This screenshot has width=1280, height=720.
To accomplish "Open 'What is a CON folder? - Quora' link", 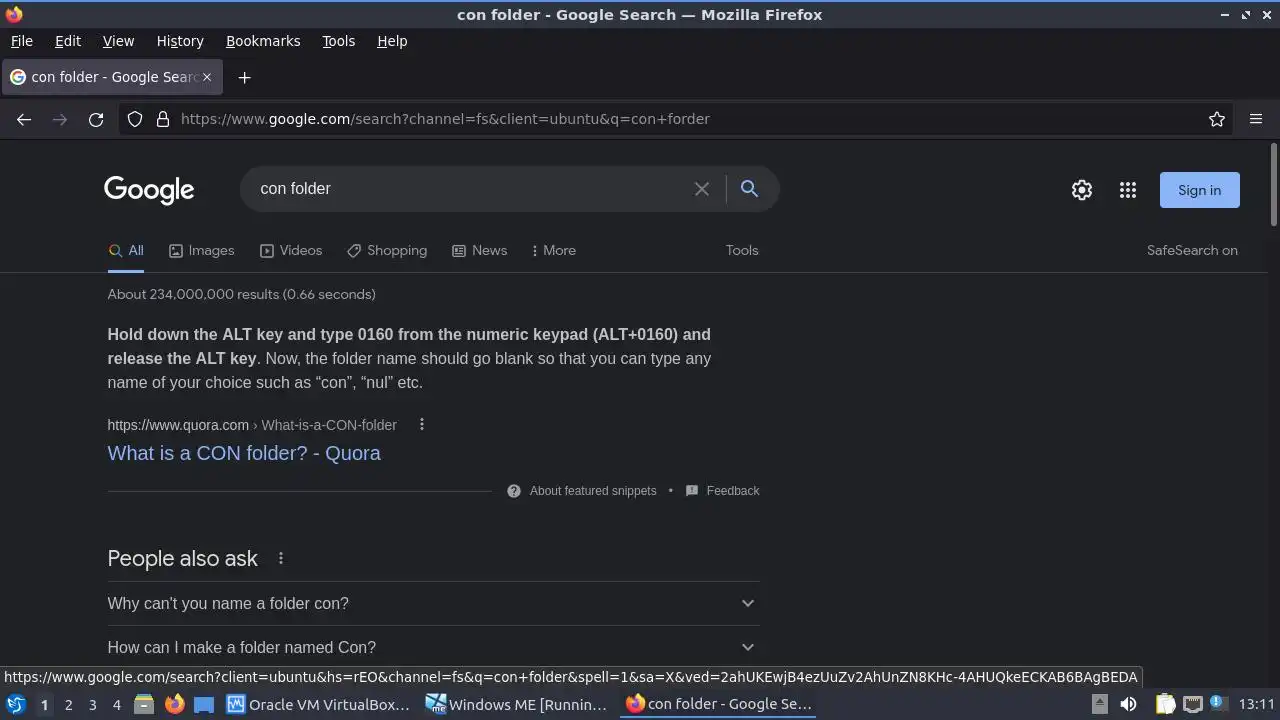I will (x=244, y=453).
